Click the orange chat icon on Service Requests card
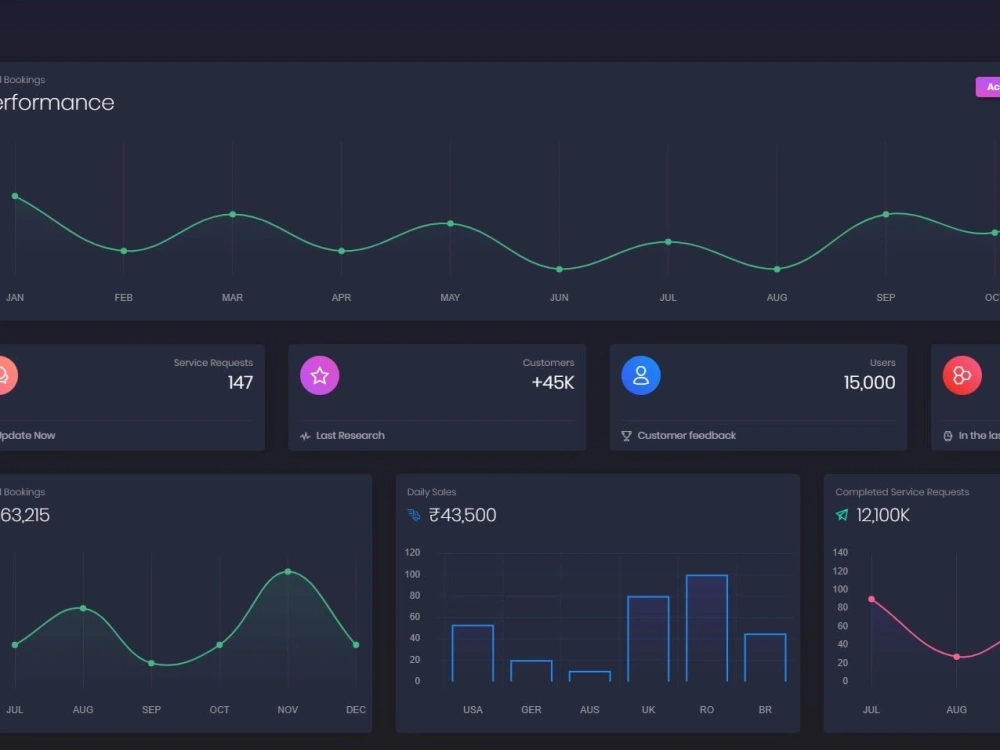1000x750 pixels. pos(5,376)
